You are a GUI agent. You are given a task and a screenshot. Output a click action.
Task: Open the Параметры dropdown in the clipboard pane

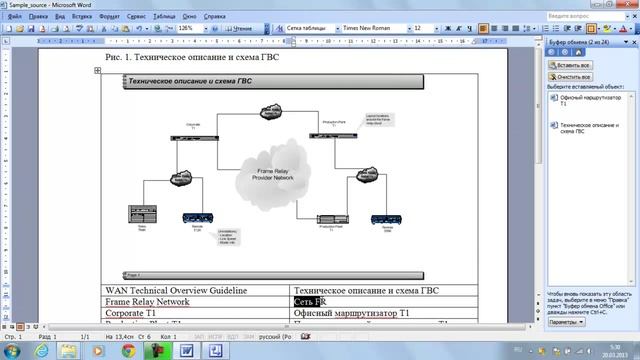tap(566, 322)
